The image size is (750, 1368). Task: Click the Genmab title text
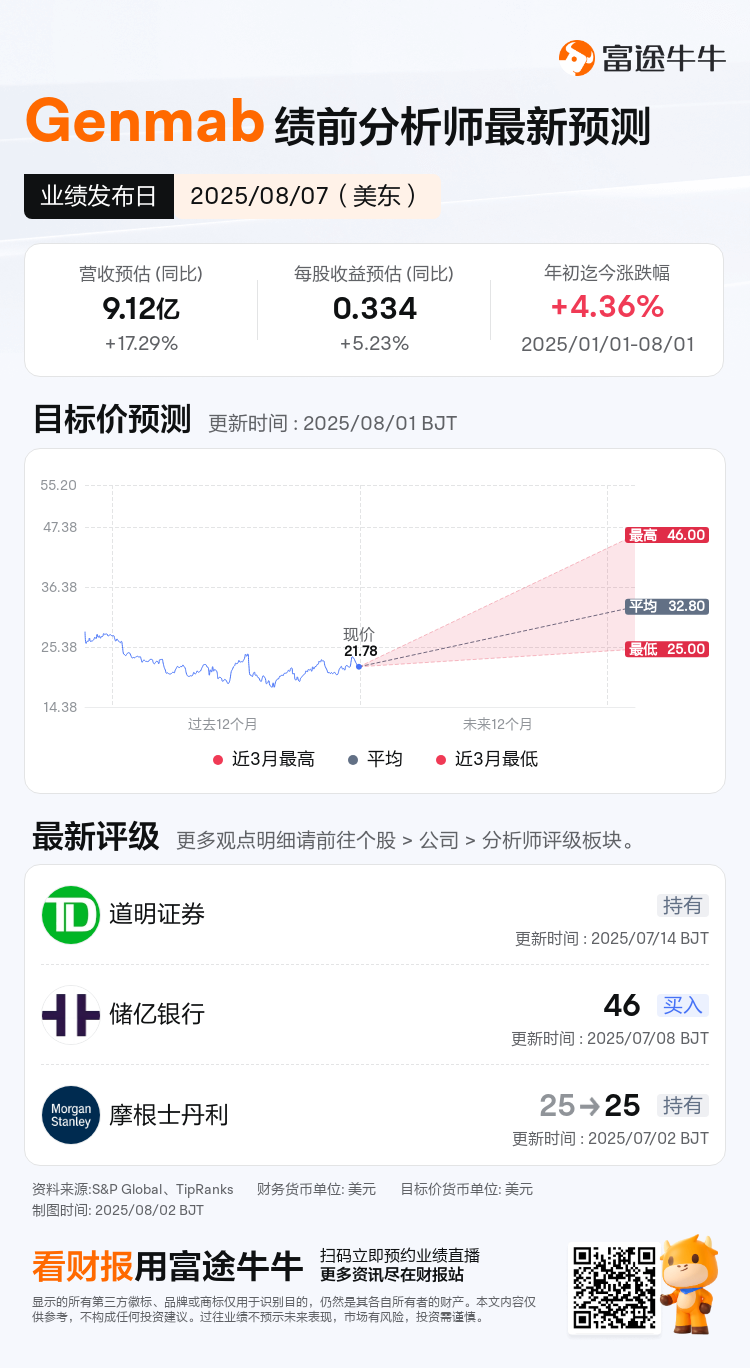(x=146, y=123)
